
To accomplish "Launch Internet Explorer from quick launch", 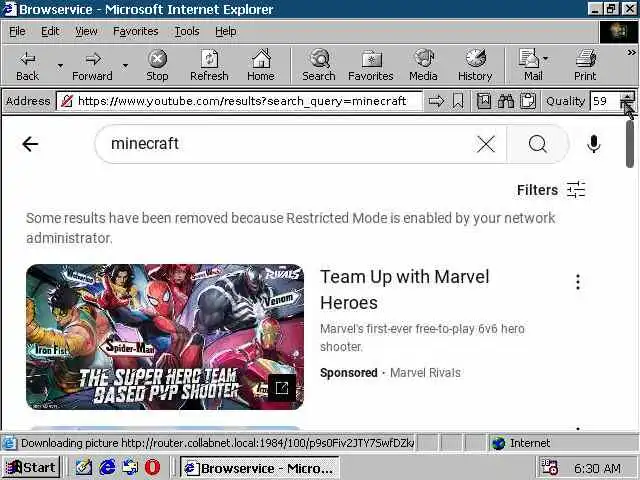I will click(x=107, y=467).
